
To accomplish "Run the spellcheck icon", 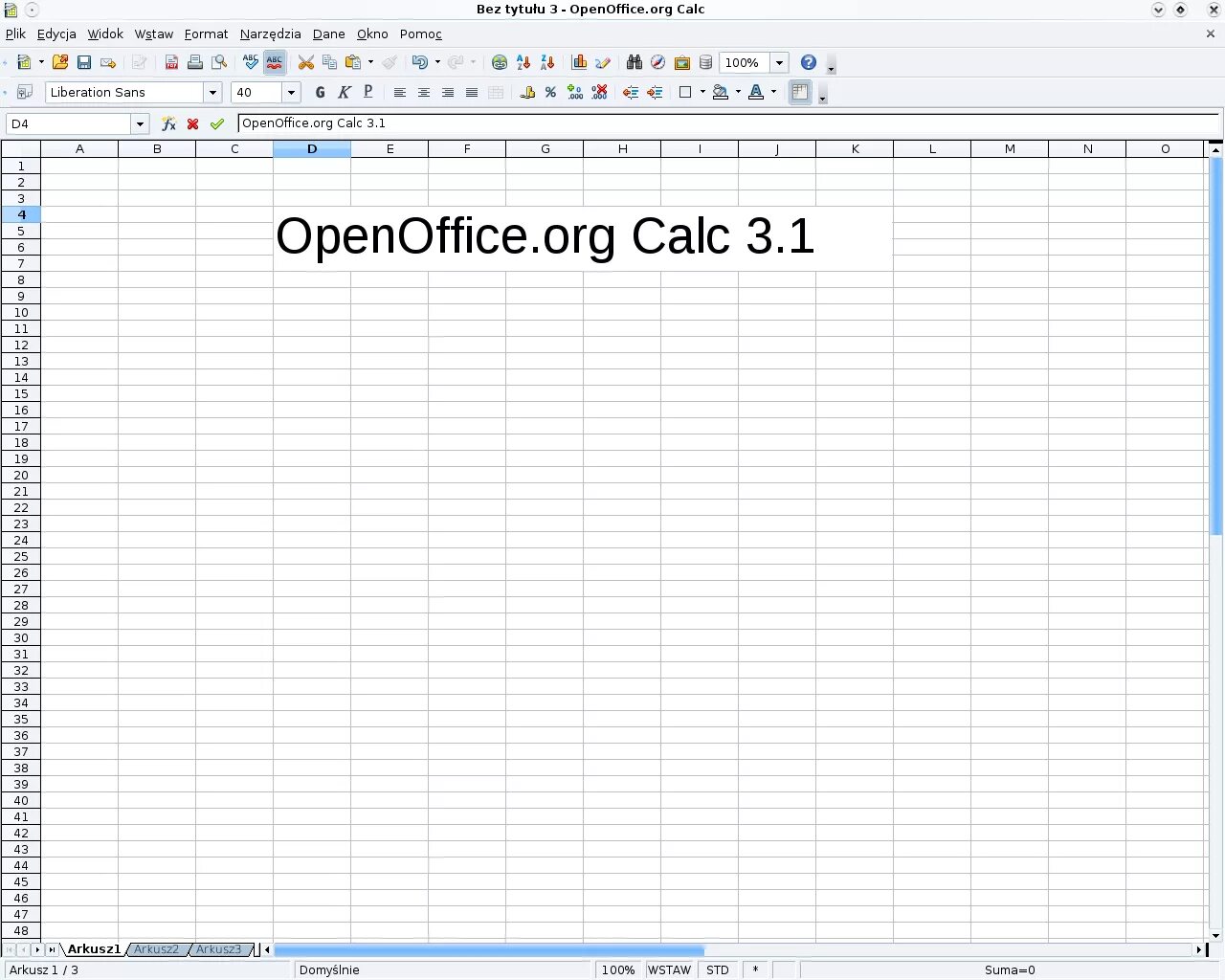I will pos(251,62).
